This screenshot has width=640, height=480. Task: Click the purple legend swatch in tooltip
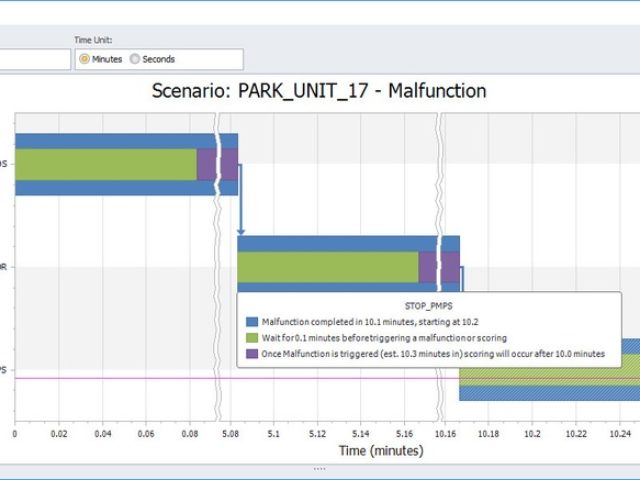coord(252,353)
